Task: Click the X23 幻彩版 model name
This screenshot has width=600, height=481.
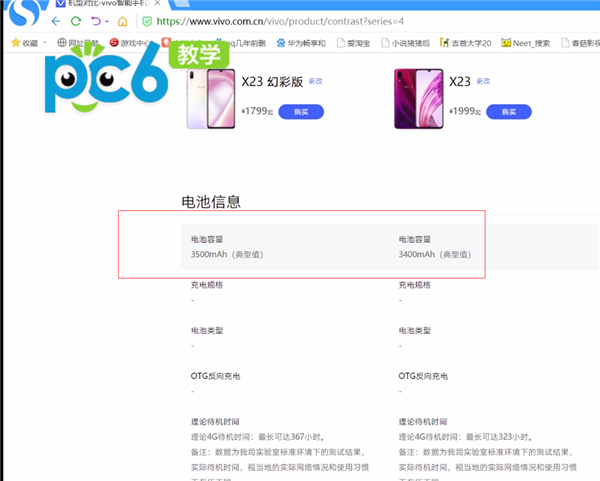Action: [x=272, y=82]
